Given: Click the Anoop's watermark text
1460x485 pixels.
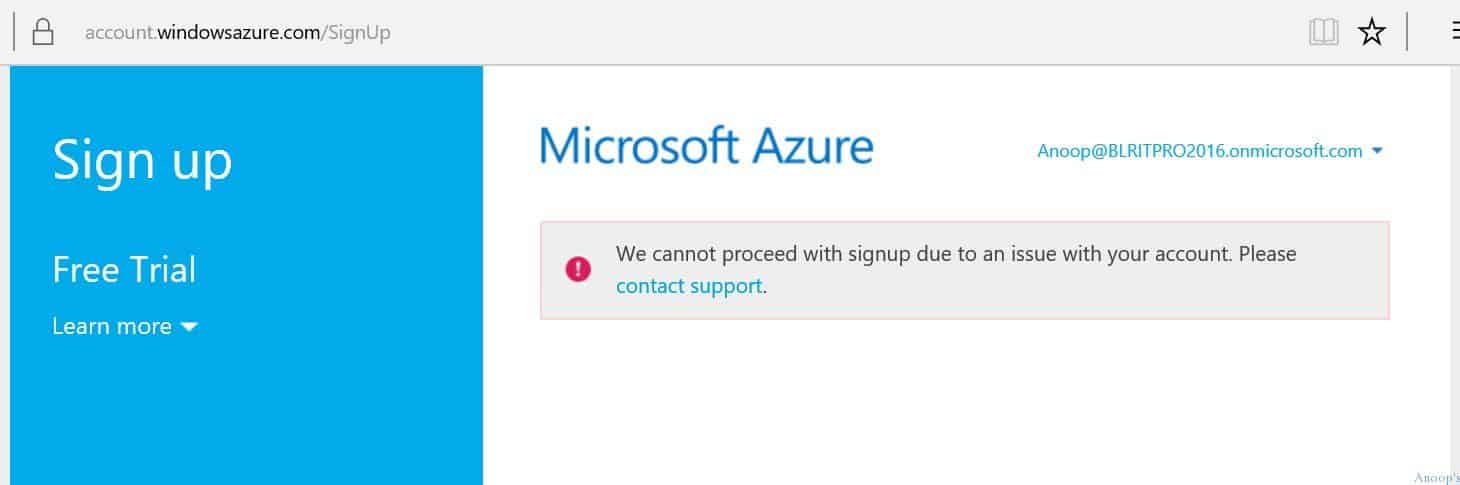Looking at the screenshot, I should pos(1436,478).
